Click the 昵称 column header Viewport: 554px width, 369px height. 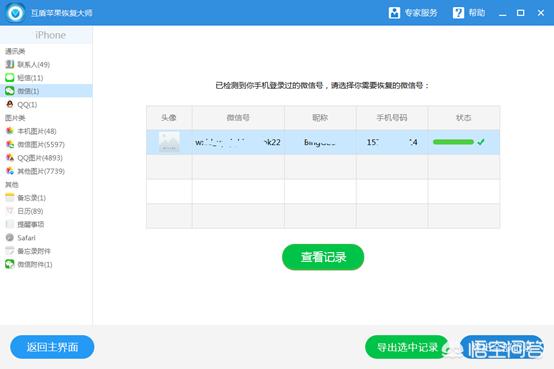pyautogui.click(x=320, y=118)
